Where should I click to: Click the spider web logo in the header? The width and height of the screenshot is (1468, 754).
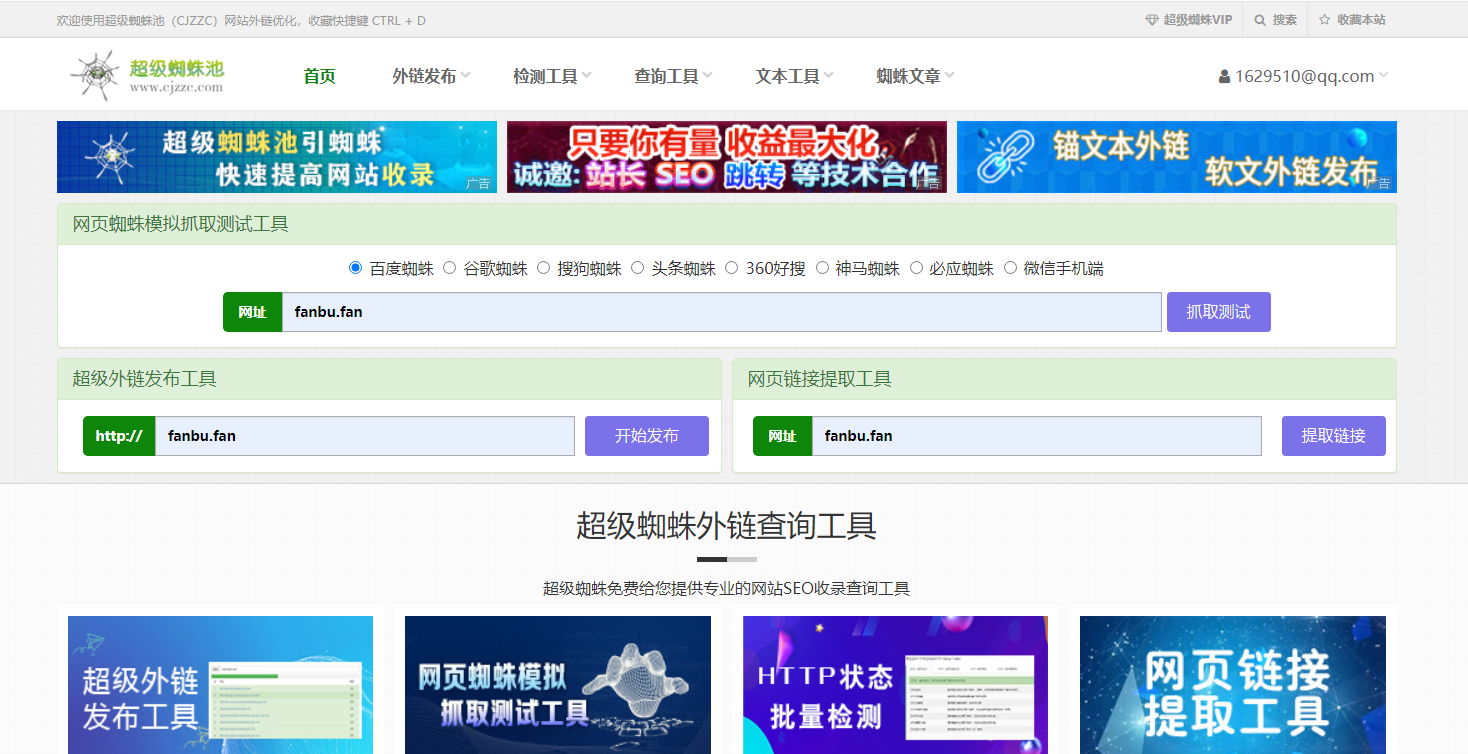[x=95, y=74]
